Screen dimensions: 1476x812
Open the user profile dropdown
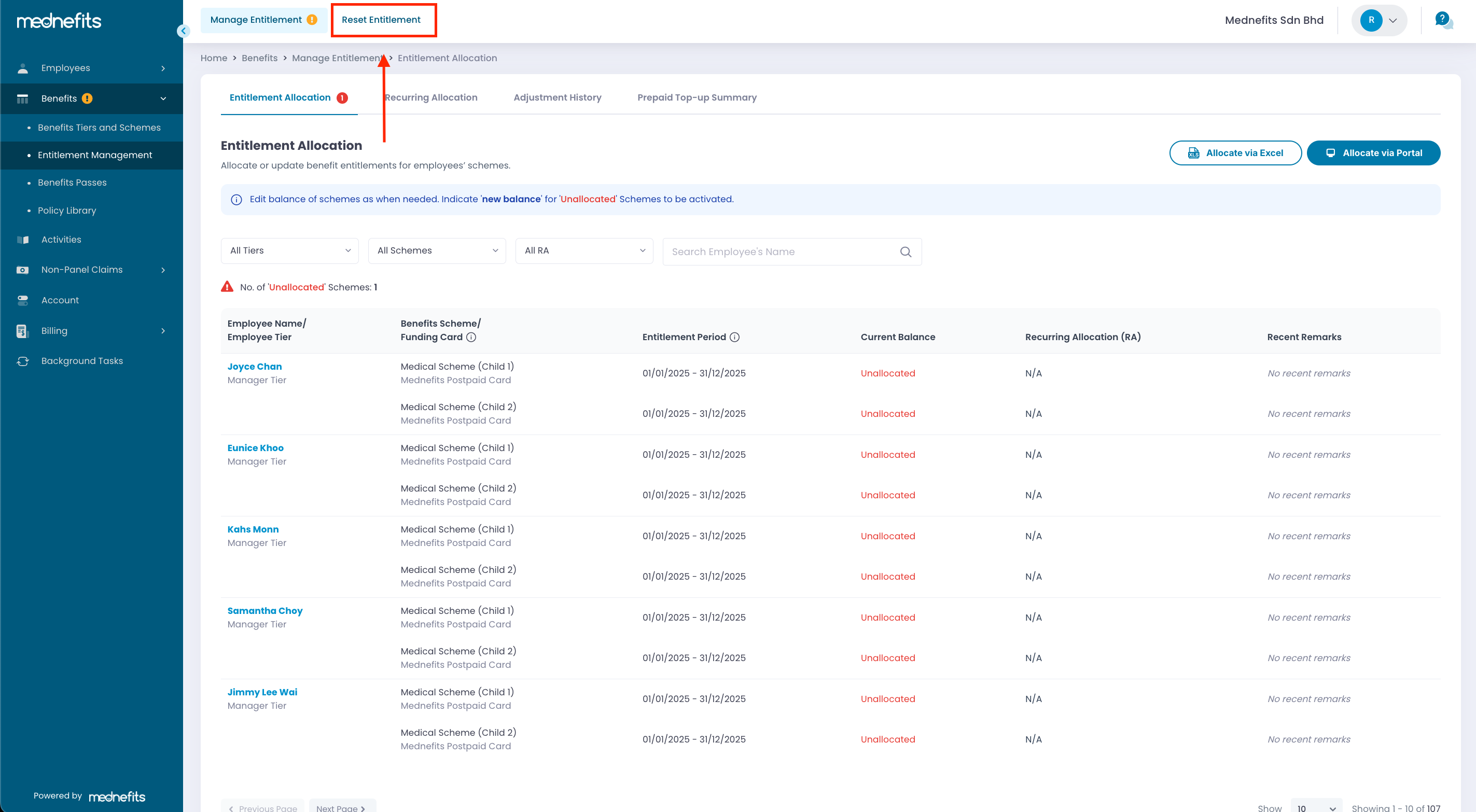(1379, 20)
